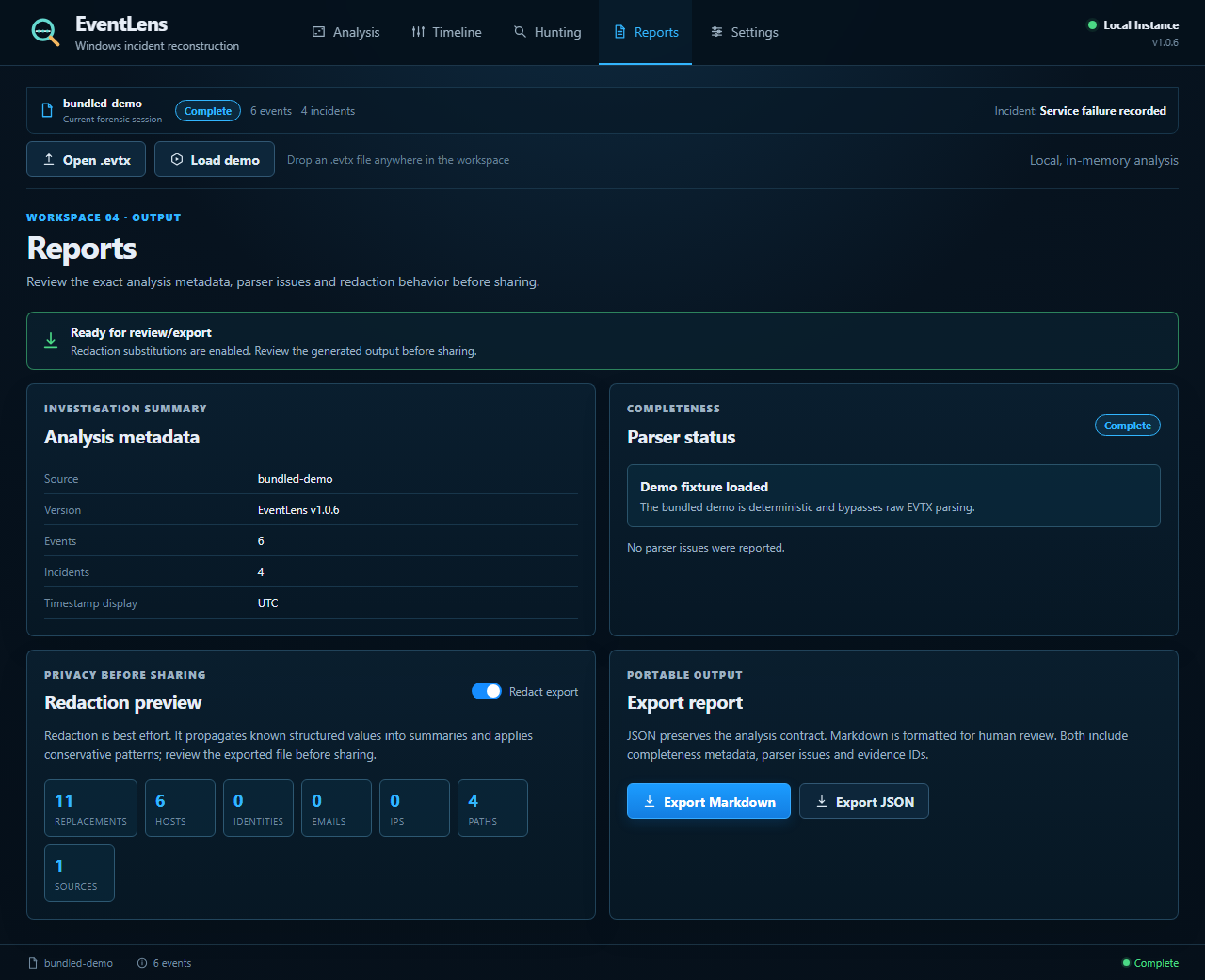Click 'Service failure recorded' incident text
The image size is (1205, 980).
click(1102, 111)
